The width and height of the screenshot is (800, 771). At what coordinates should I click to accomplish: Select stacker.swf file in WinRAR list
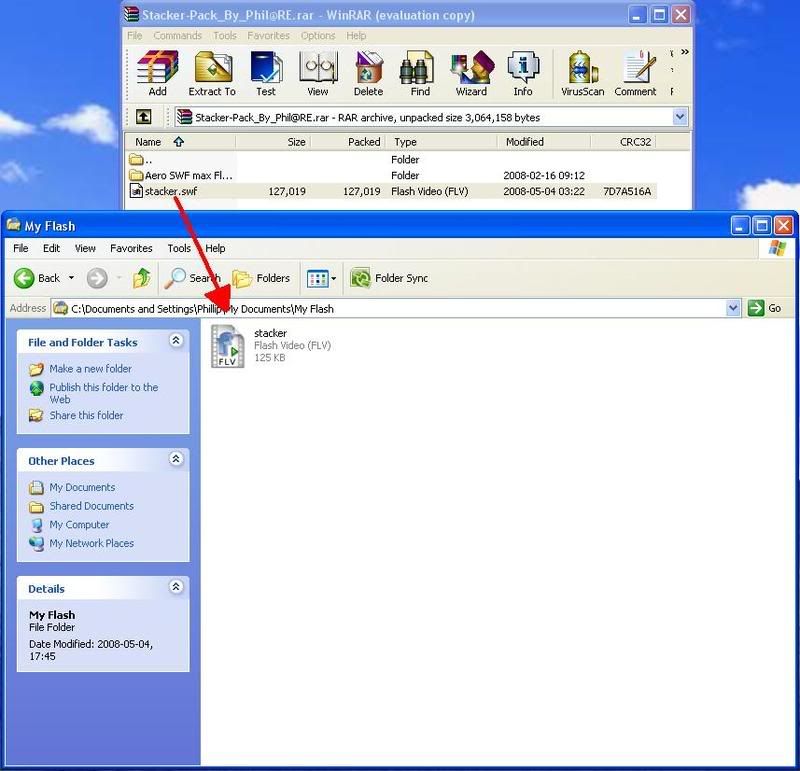[x=391, y=191]
